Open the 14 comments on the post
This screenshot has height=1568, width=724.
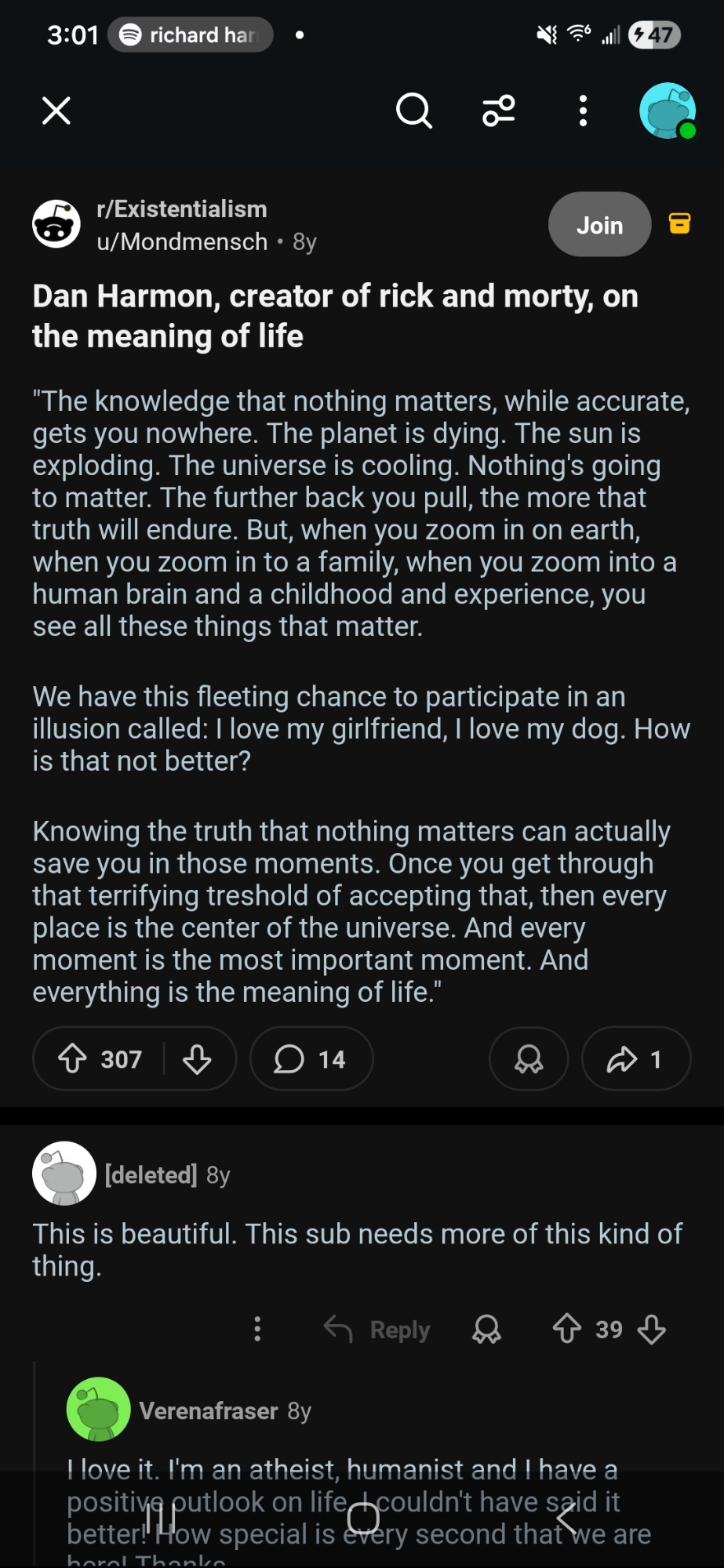click(311, 1059)
